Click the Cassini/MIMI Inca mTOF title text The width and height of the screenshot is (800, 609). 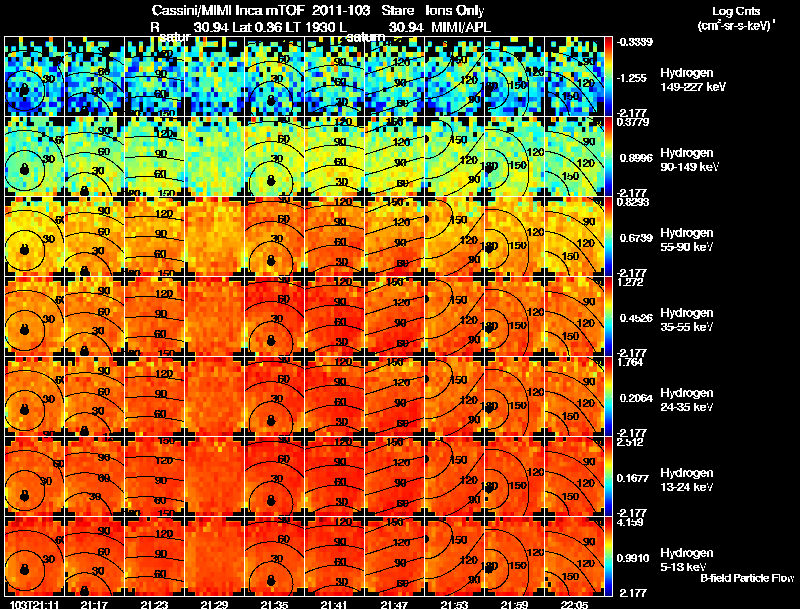point(228,11)
